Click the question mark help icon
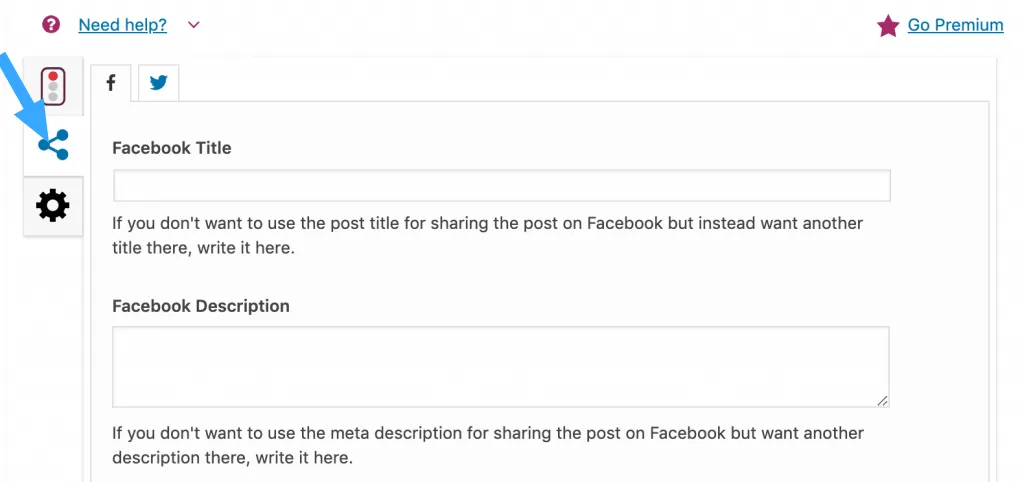This screenshot has width=1018, height=482. (51, 24)
